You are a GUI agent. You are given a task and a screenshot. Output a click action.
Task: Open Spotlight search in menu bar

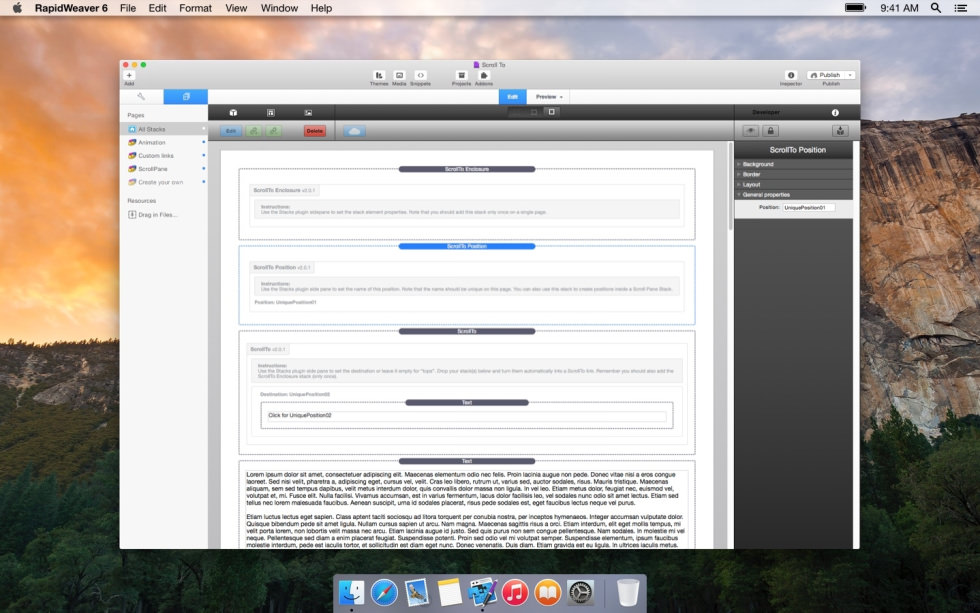(x=936, y=8)
